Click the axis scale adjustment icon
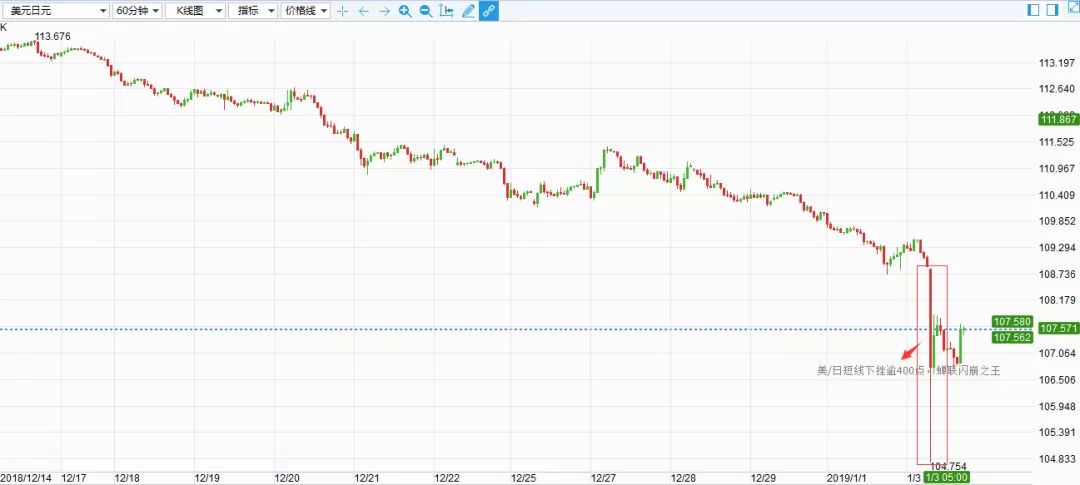Viewport: 1080px width, 485px height. (x=446, y=11)
